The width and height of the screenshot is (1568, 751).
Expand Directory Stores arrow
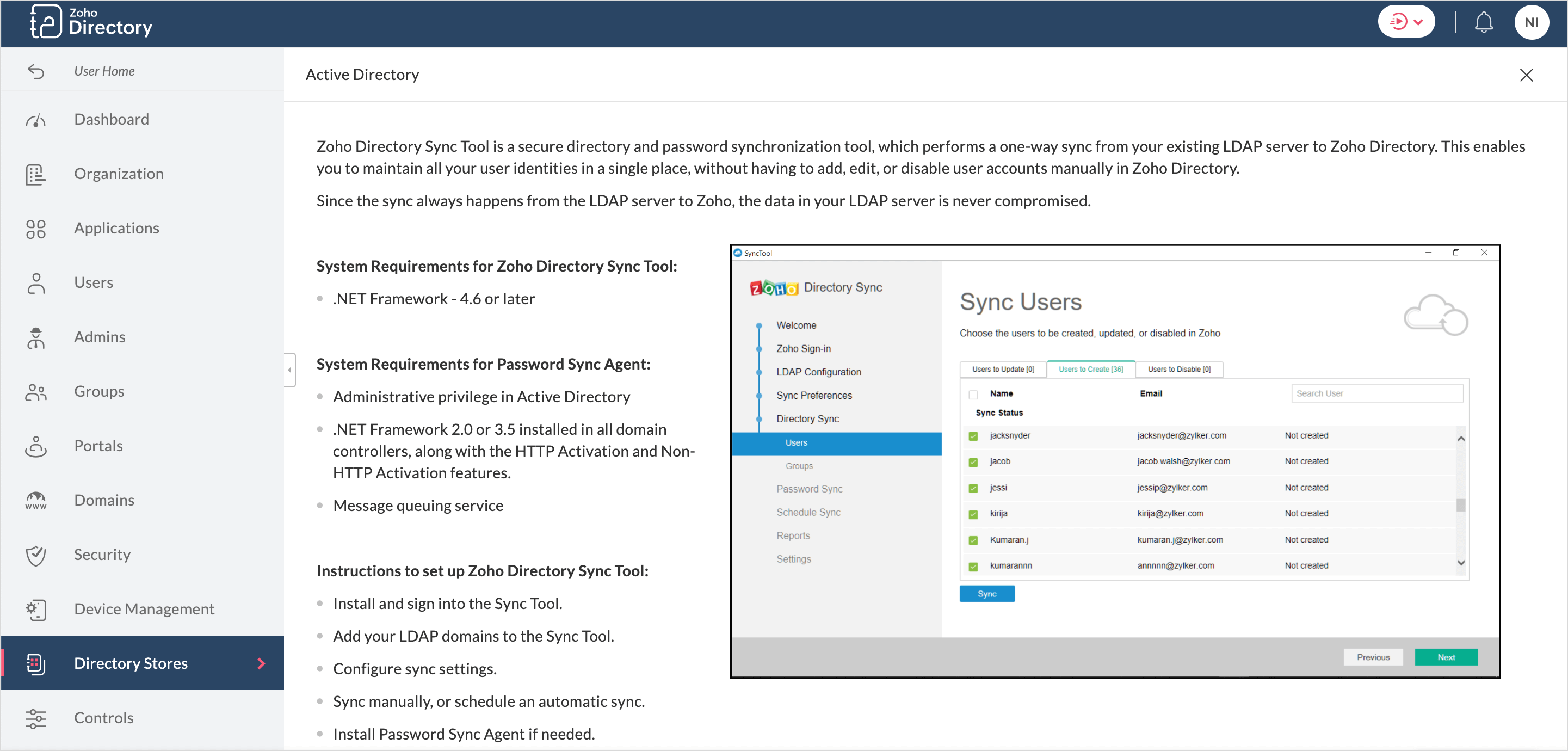tap(261, 663)
